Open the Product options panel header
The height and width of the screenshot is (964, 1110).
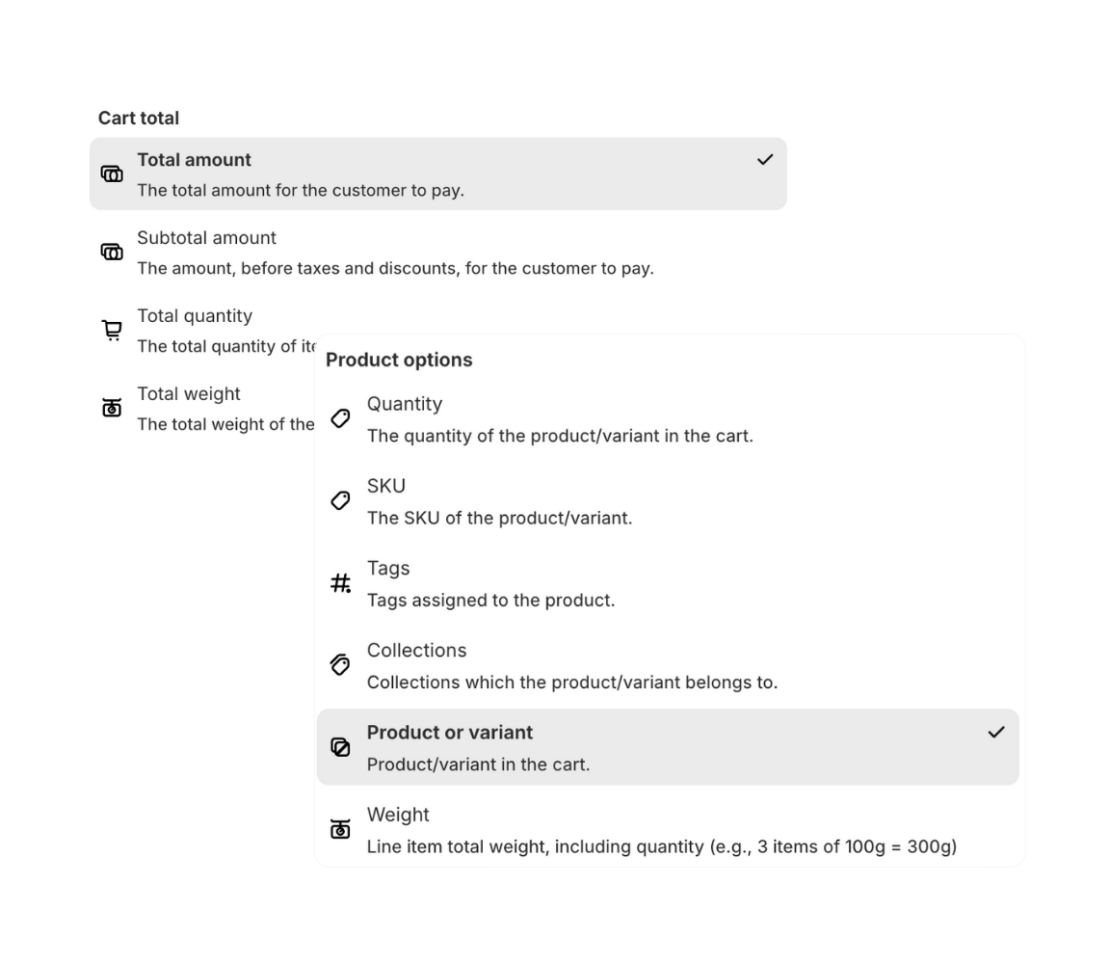(x=399, y=360)
